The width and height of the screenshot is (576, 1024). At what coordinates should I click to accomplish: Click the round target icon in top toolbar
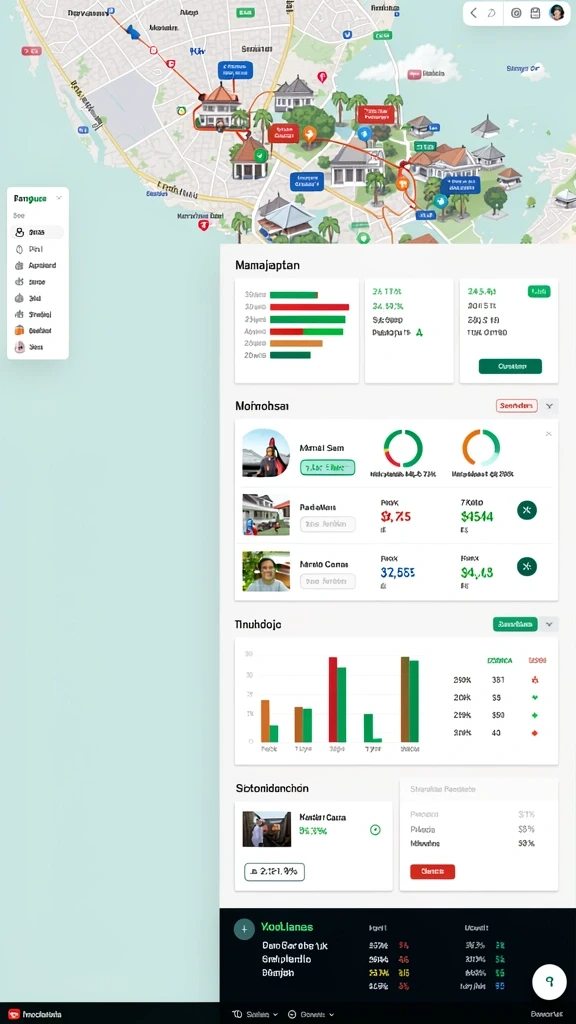516,12
